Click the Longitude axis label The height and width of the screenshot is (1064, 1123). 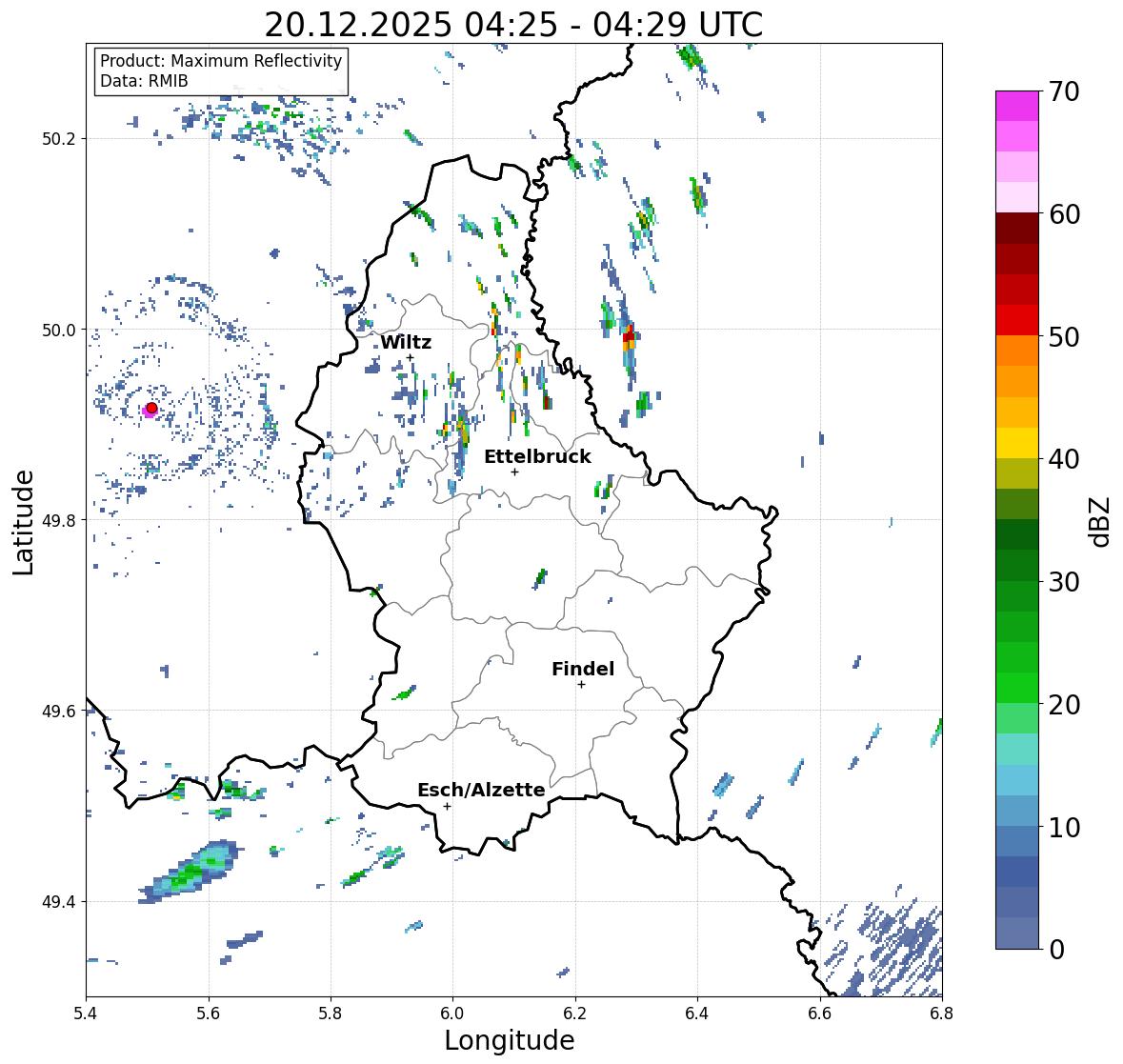pyautogui.click(x=510, y=1040)
